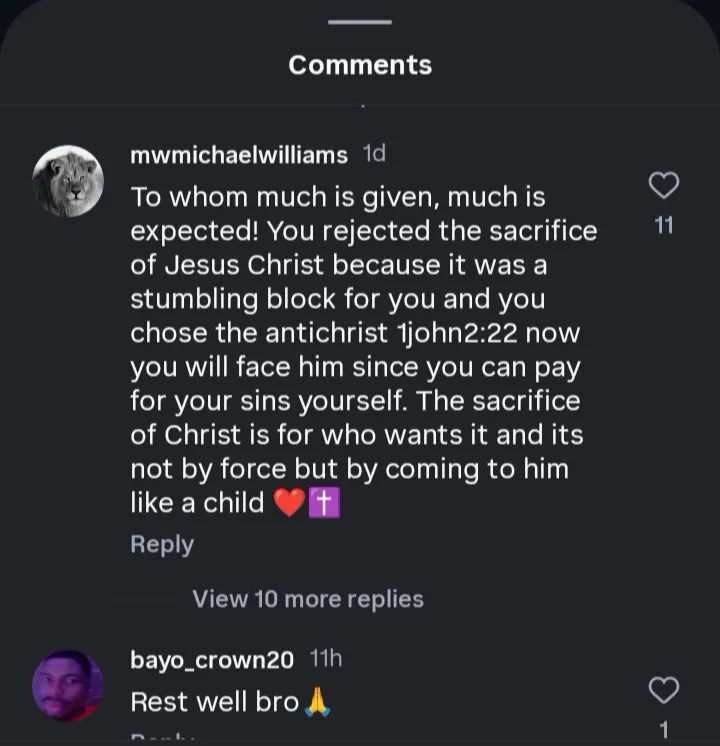720x746 pixels.
Task: View the 11 likes count
Action: tap(664, 226)
